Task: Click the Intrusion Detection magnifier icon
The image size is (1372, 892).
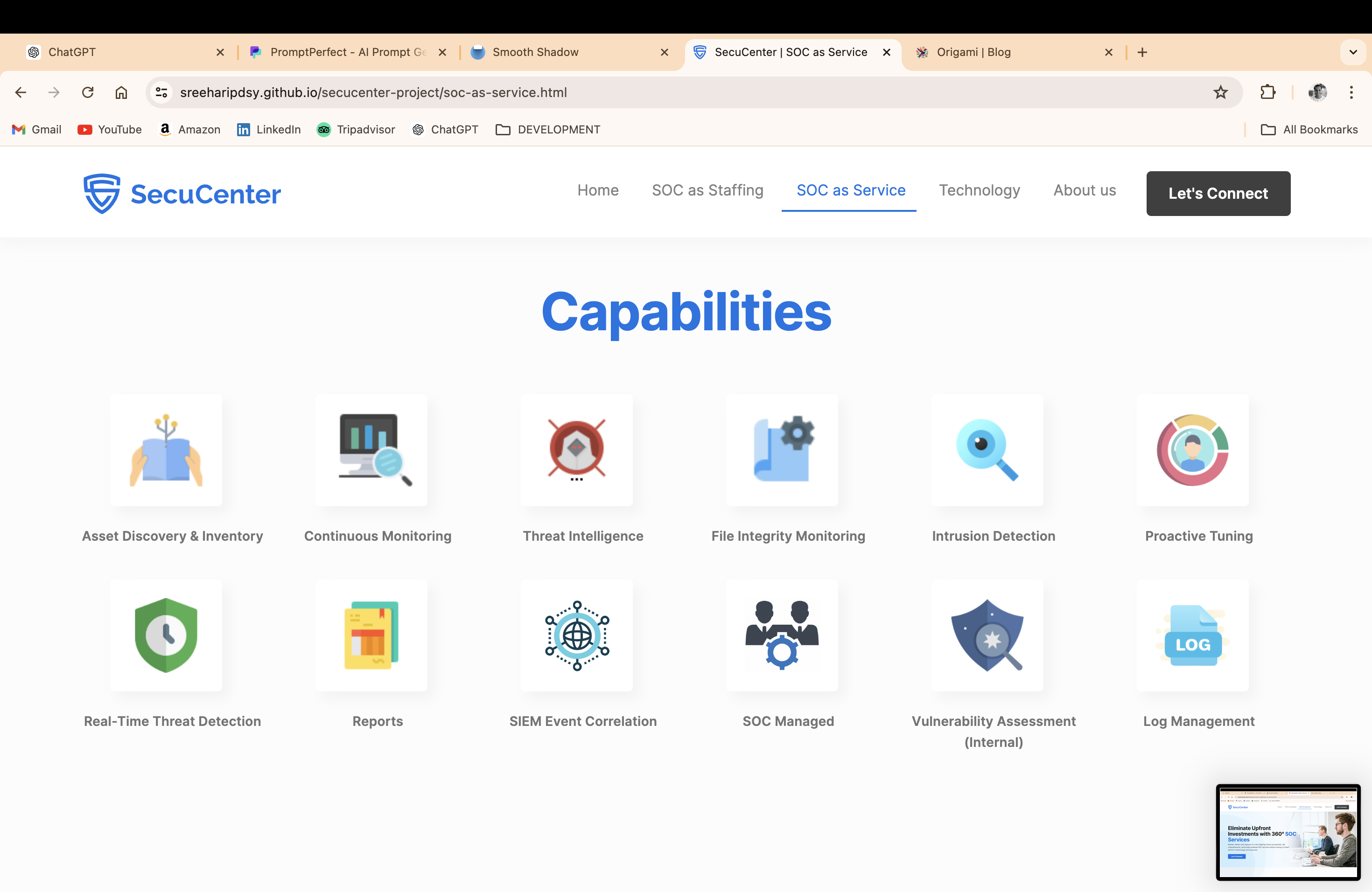Action: coord(987,450)
